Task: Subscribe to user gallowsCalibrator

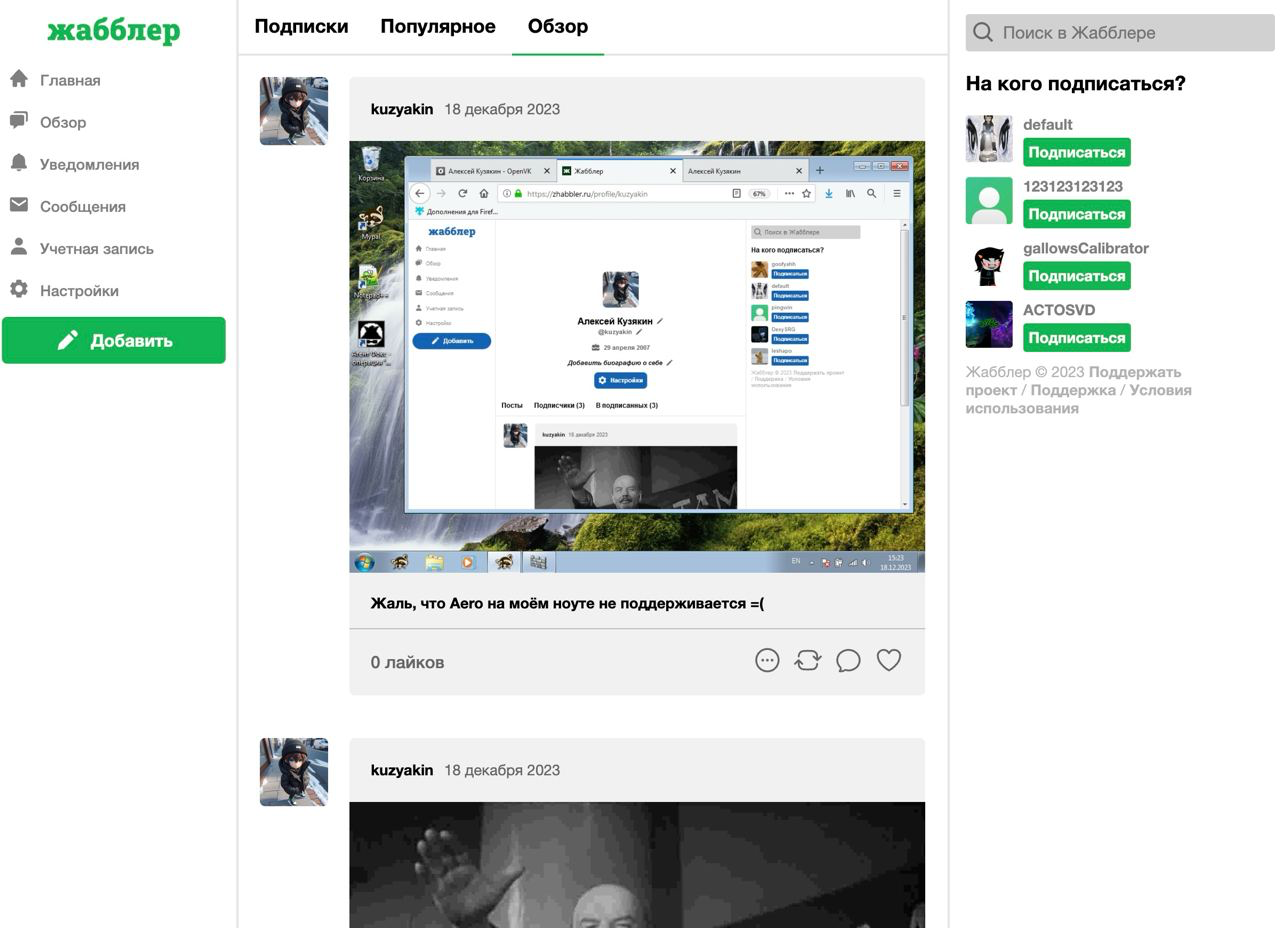Action: pos(1076,276)
